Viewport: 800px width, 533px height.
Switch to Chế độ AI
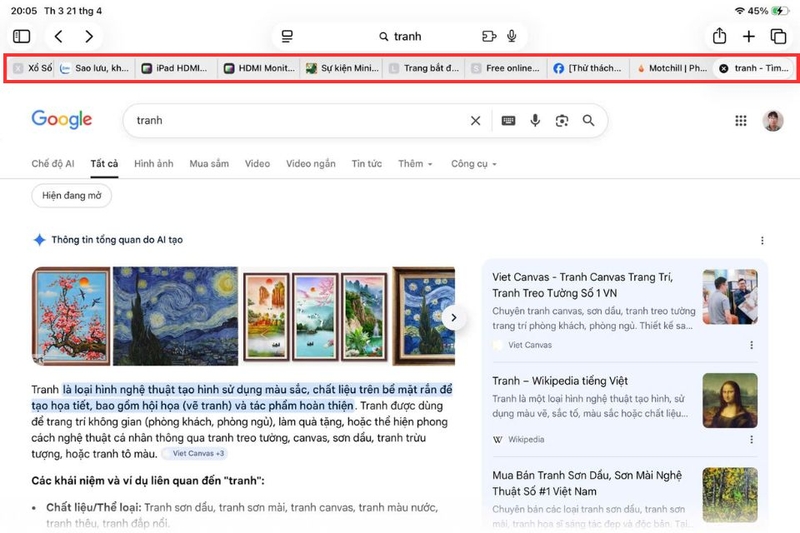[x=53, y=164]
